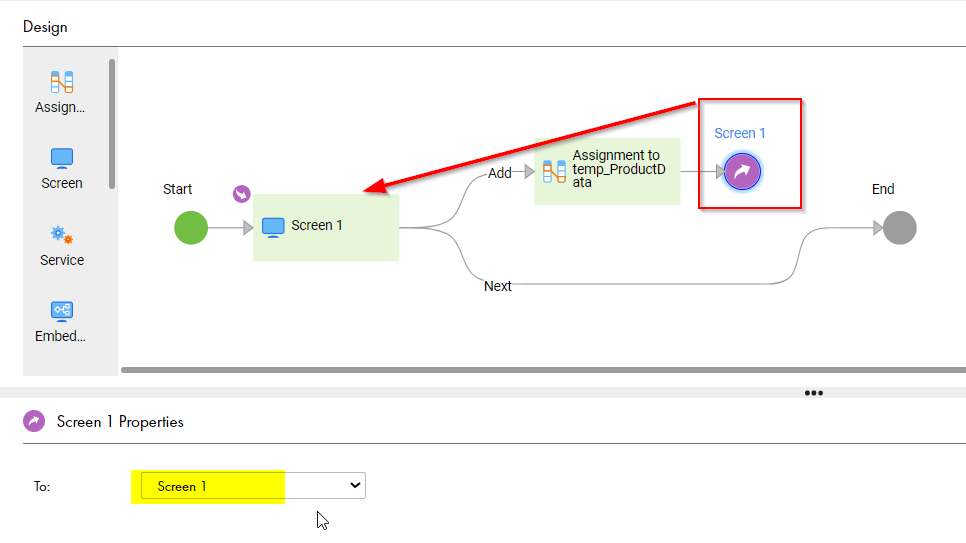Select the Service step icon in palette
Image resolution: width=966 pixels, height=543 pixels.
click(x=62, y=235)
